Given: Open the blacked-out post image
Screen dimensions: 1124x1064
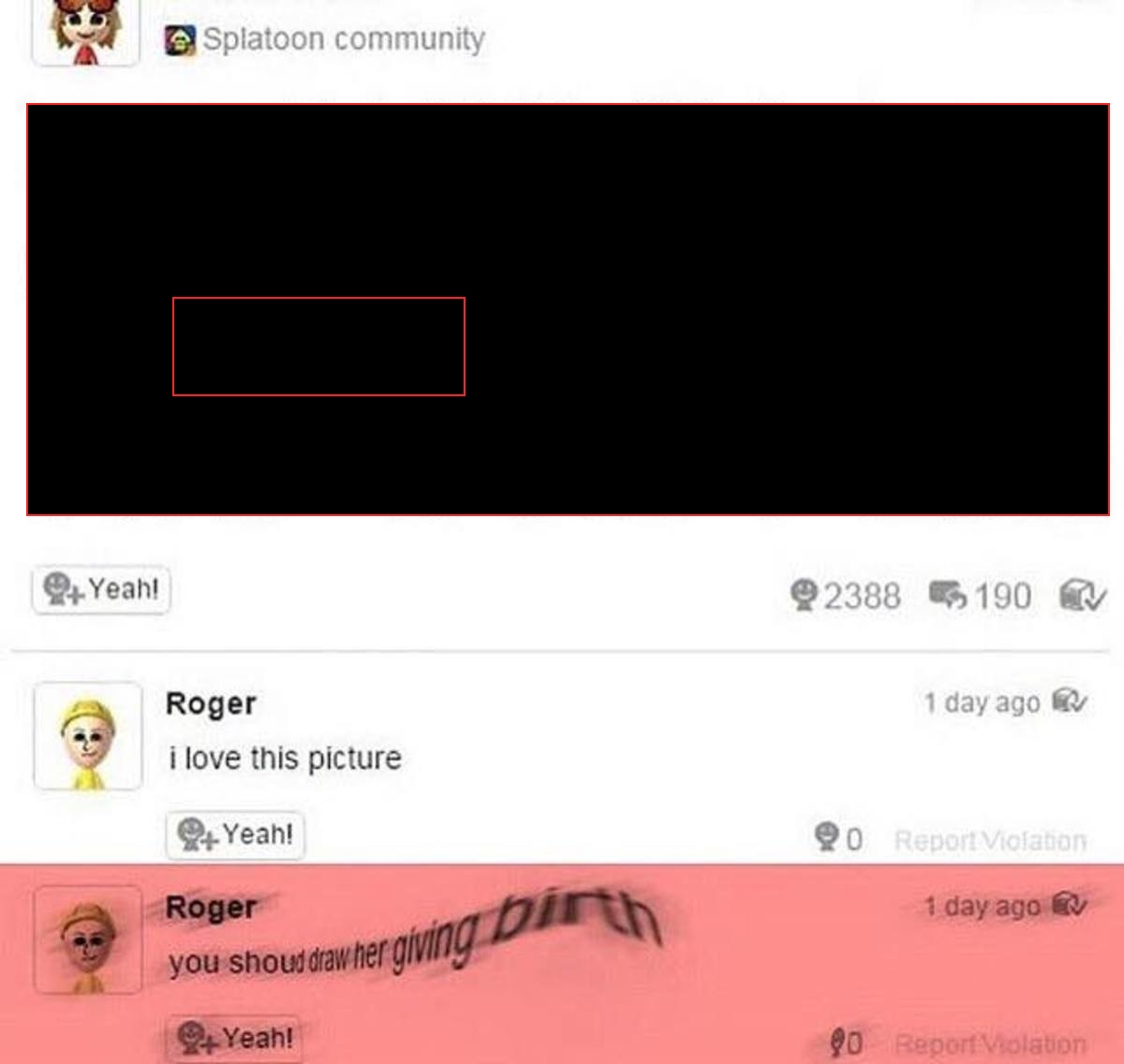Looking at the screenshot, I should click(x=568, y=309).
